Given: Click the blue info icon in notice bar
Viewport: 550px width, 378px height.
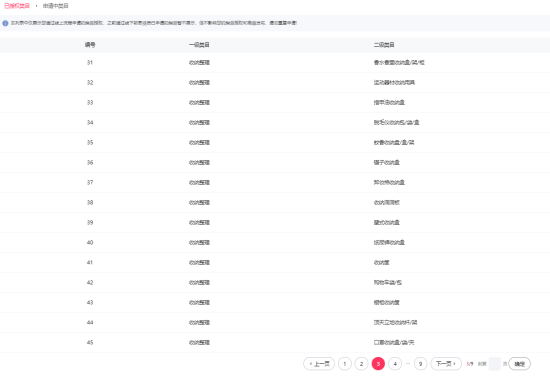Looking at the screenshot, I should 5,23.
